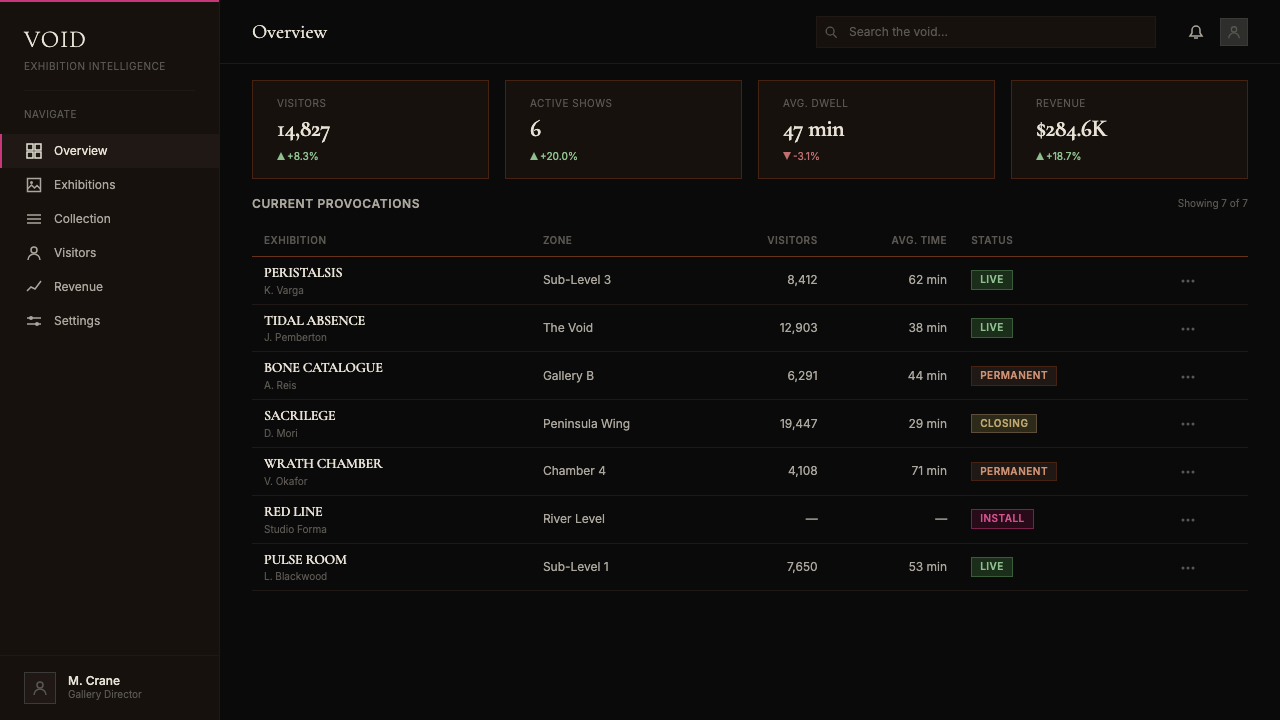
Task: Navigate to the Settings section
Action: [x=110, y=321]
